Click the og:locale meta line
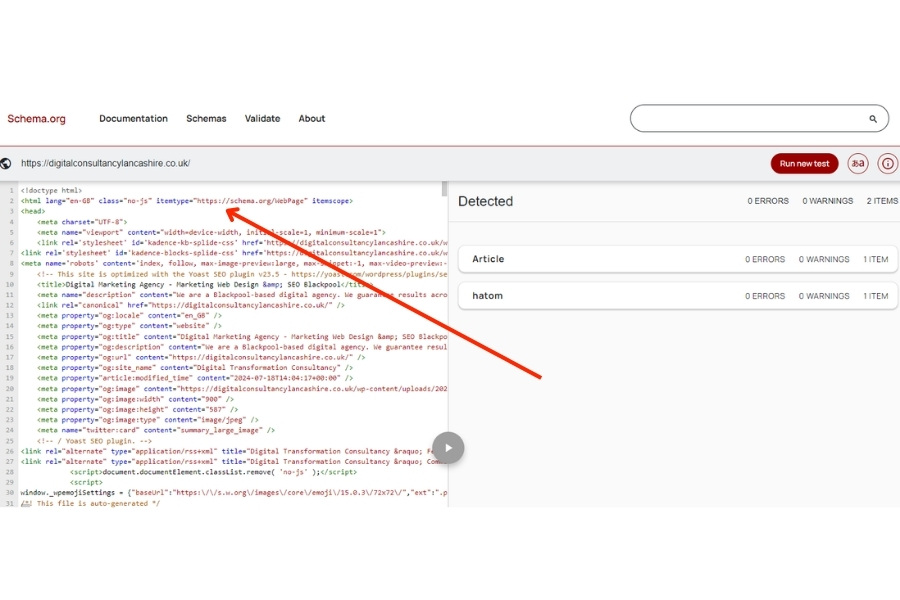The width and height of the screenshot is (900, 600). [129, 315]
